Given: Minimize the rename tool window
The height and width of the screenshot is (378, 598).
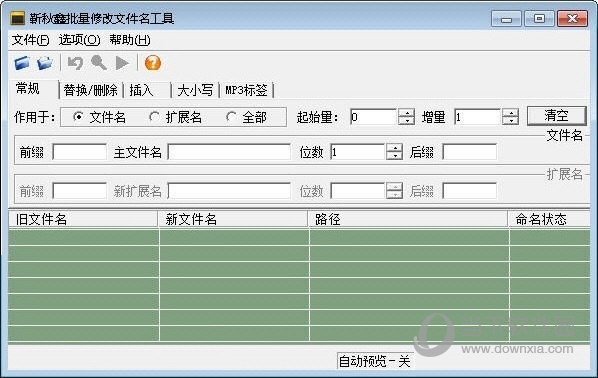Looking at the screenshot, I should point(506,19).
